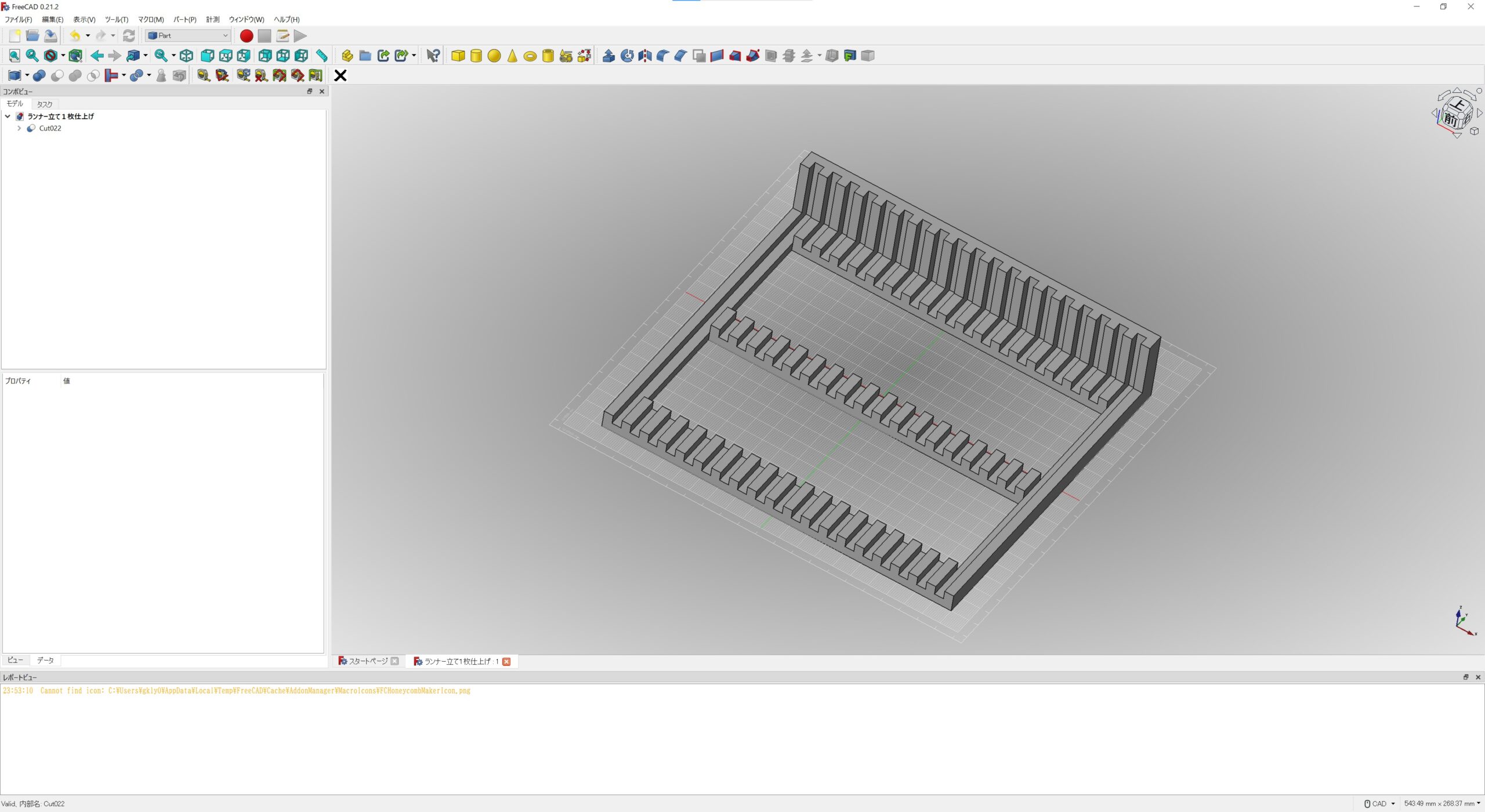The height and width of the screenshot is (812, 1485).
Task: Open CAD navigation style selector
Action: click(1379, 803)
